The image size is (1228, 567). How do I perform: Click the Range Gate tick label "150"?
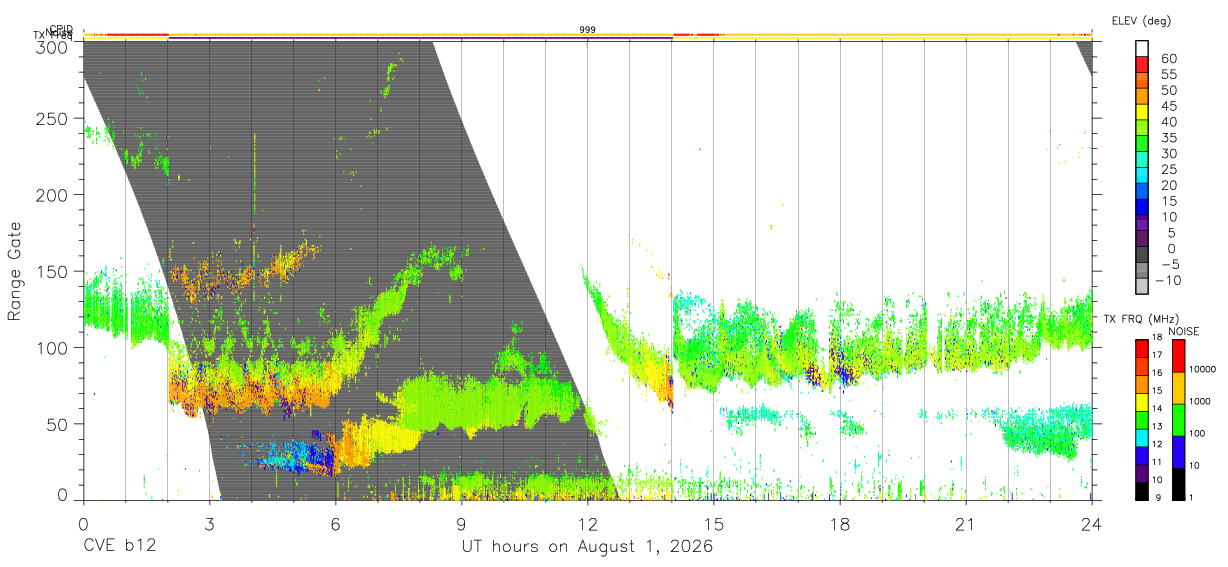[x=52, y=272]
